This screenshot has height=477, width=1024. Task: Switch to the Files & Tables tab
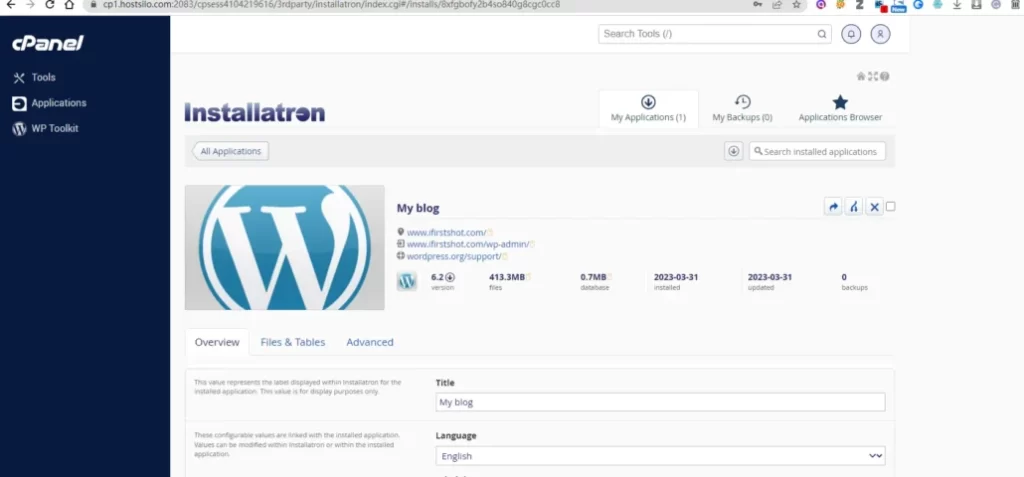[x=293, y=342]
